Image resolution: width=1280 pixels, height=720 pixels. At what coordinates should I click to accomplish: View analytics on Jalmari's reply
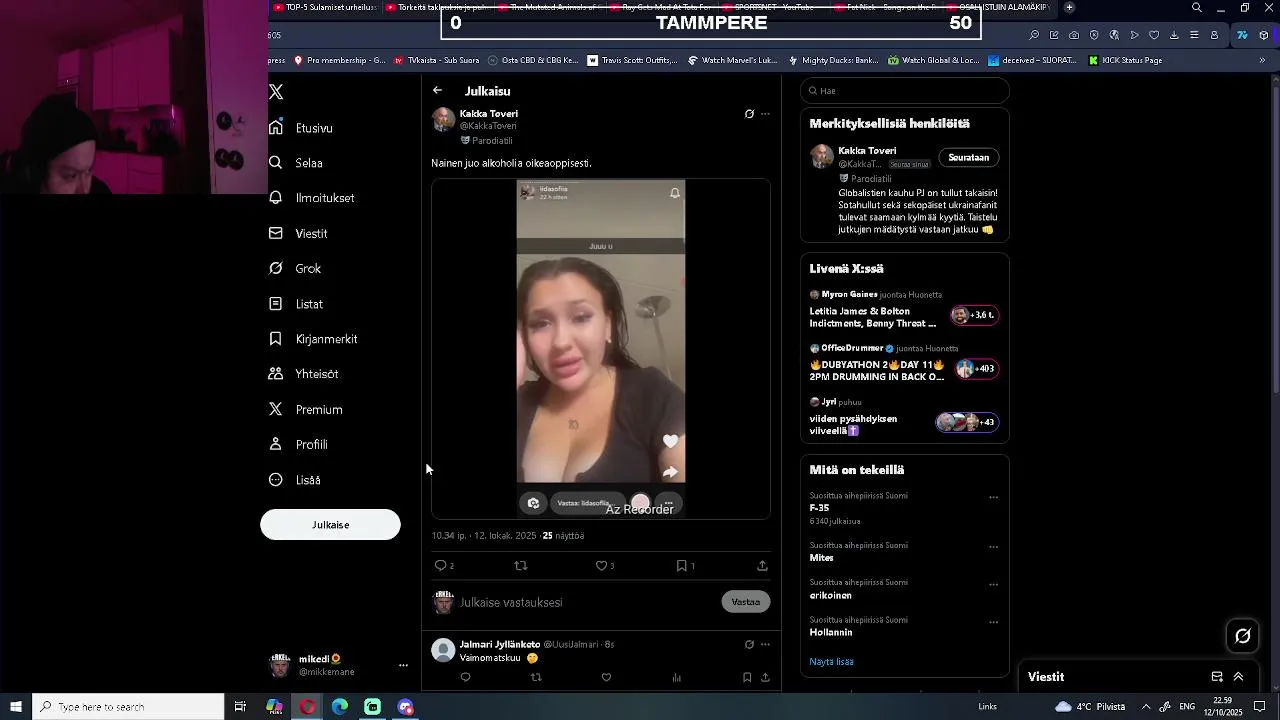pyautogui.click(x=677, y=678)
